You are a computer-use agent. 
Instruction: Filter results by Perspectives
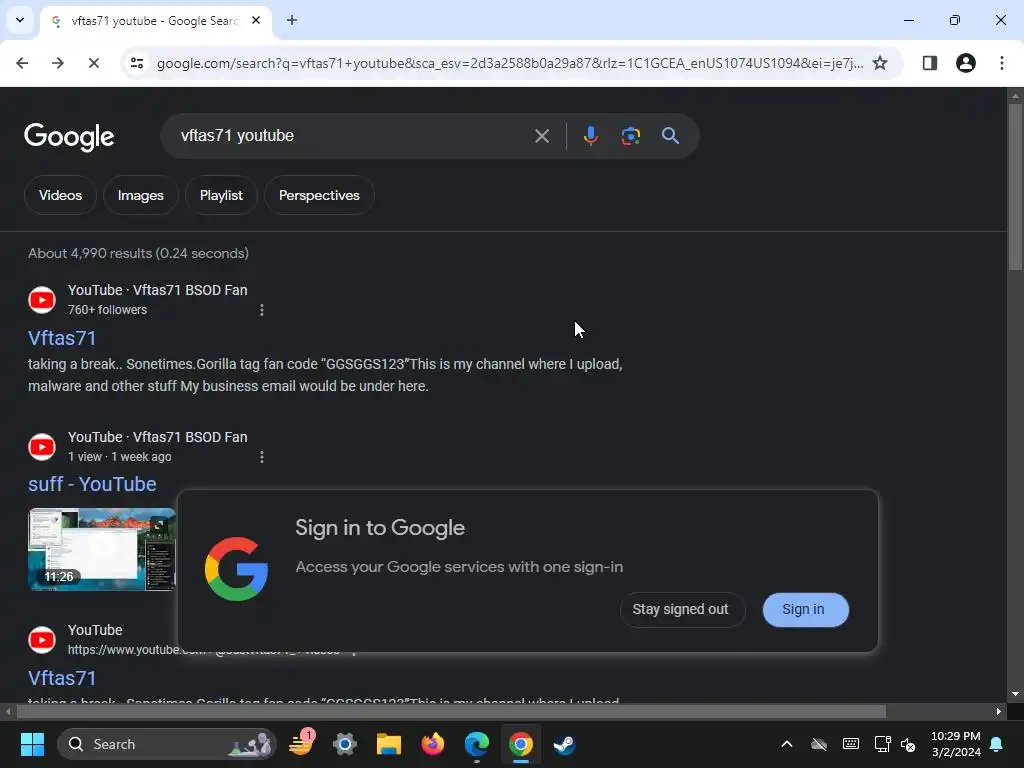click(x=319, y=195)
